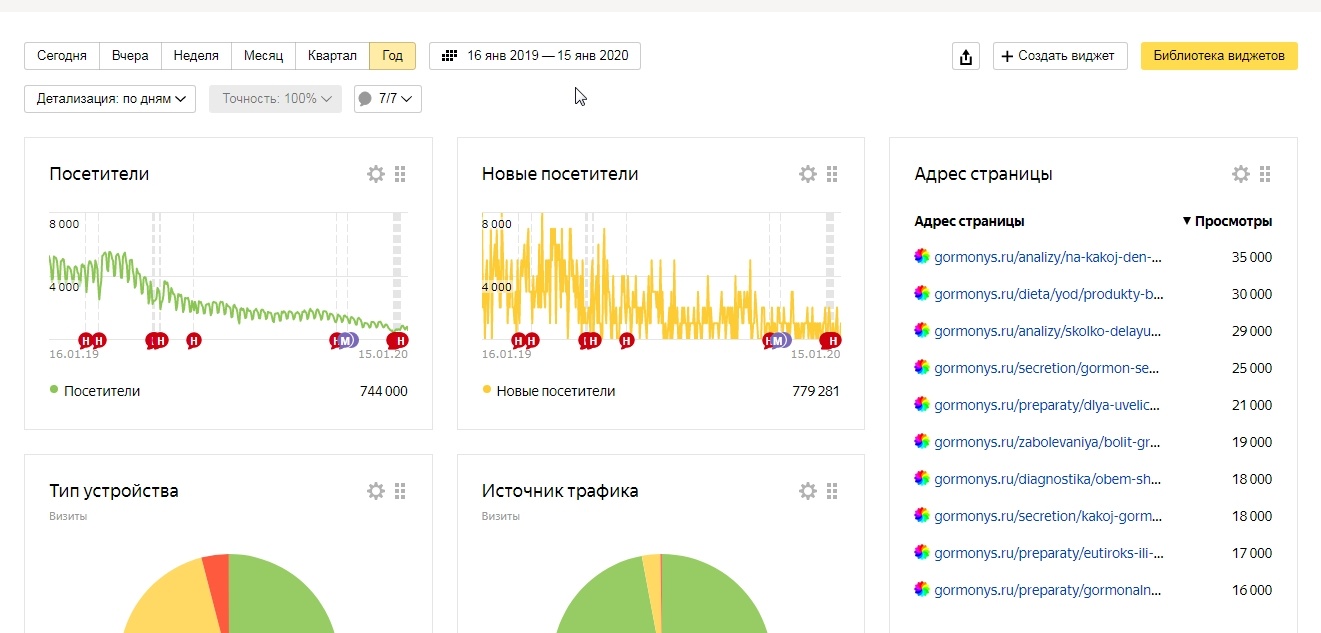Open gormonys.ru/preparaty/dlya-uvelic link
The width and height of the screenshot is (1321, 633).
click(1047, 405)
